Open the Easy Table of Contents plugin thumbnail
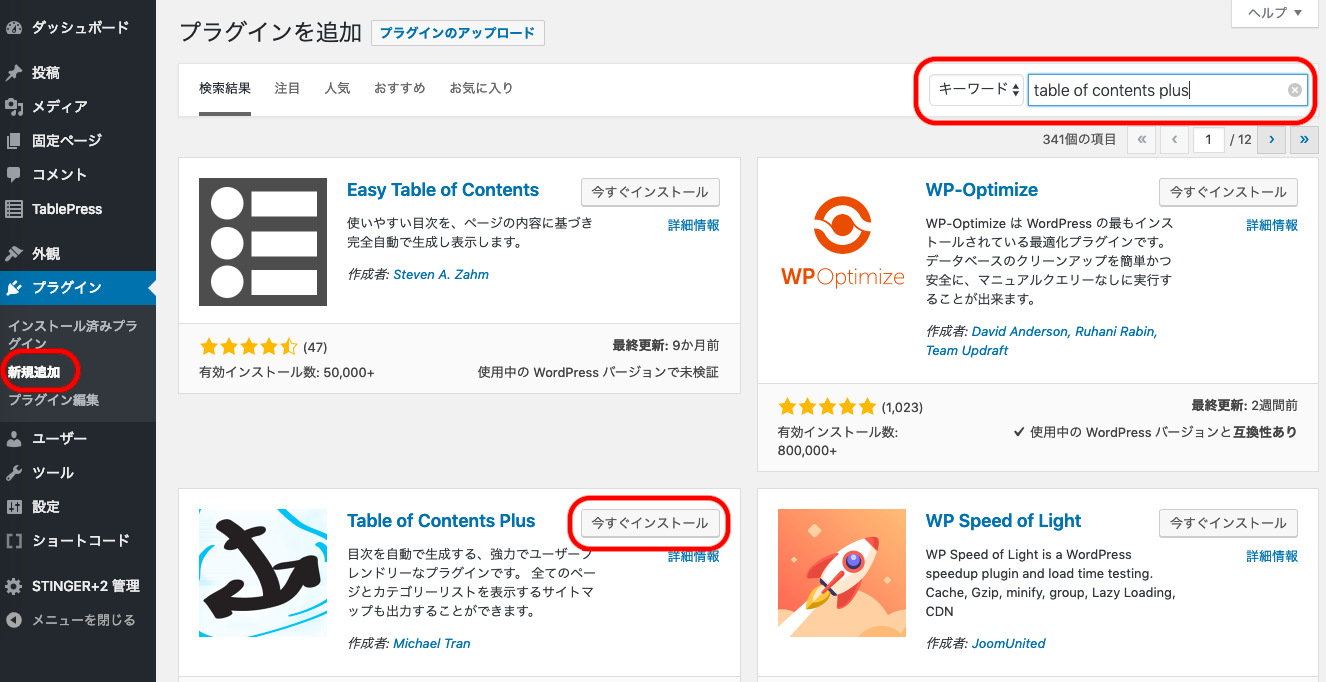Image resolution: width=1326 pixels, height=682 pixels. (263, 242)
